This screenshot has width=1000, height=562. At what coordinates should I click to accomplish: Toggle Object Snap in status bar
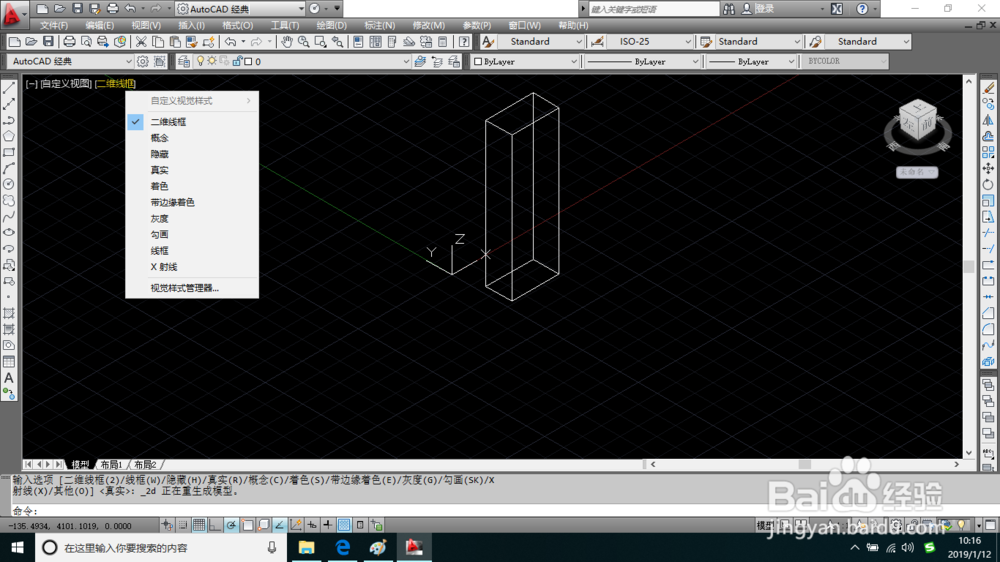tap(247, 526)
